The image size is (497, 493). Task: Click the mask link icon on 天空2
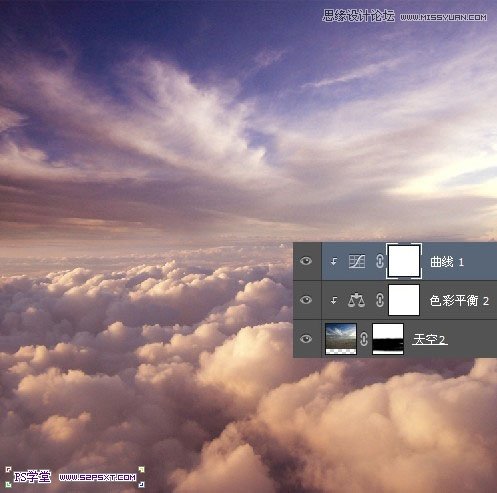pyautogui.click(x=364, y=339)
